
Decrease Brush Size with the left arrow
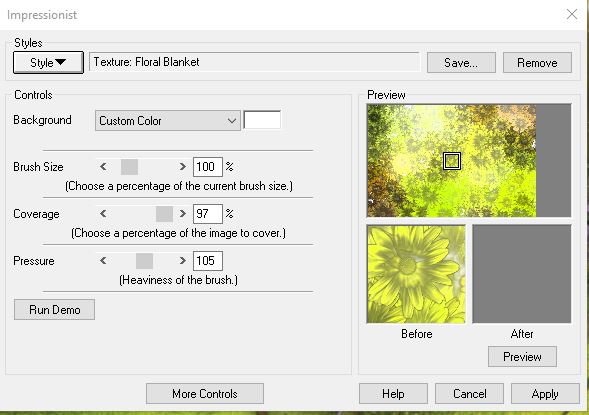103,167
